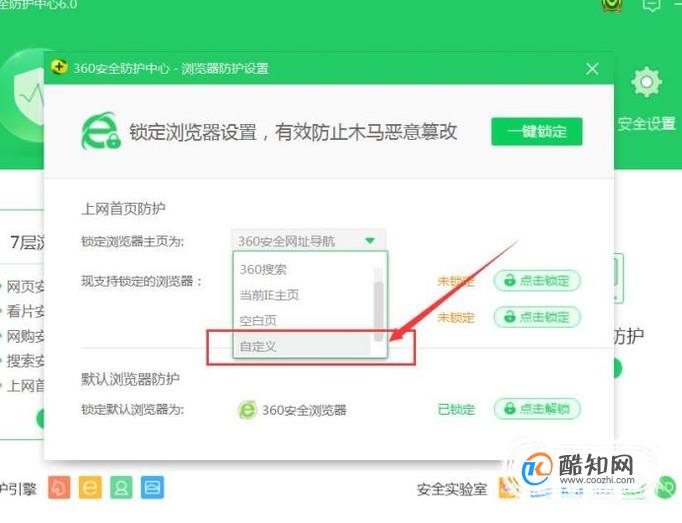Select 自定义 custom homepage option
Viewport: 682px width, 523px height.
(303, 346)
